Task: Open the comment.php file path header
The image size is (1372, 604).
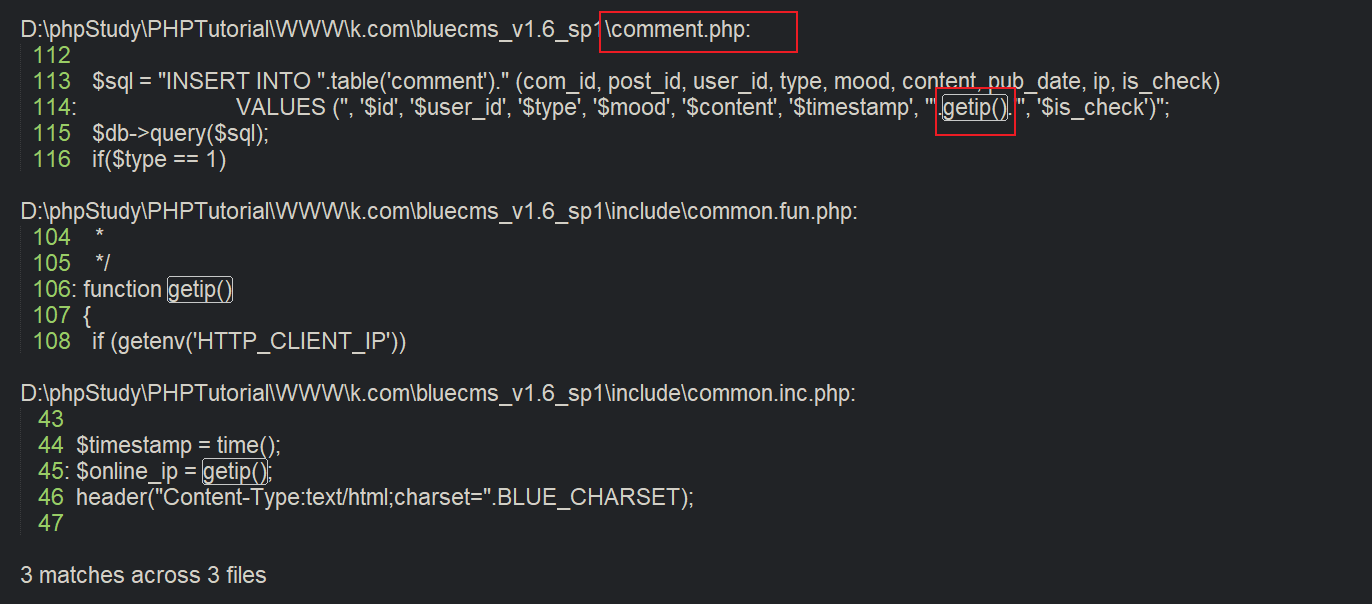Action: [385, 30]
